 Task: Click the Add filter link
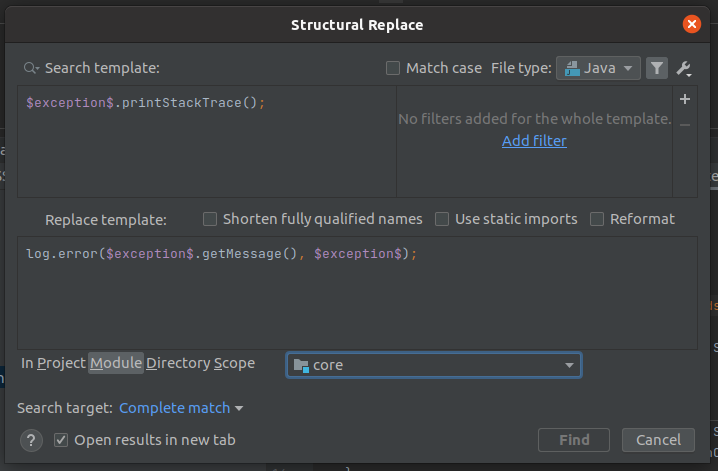point(534,141)
